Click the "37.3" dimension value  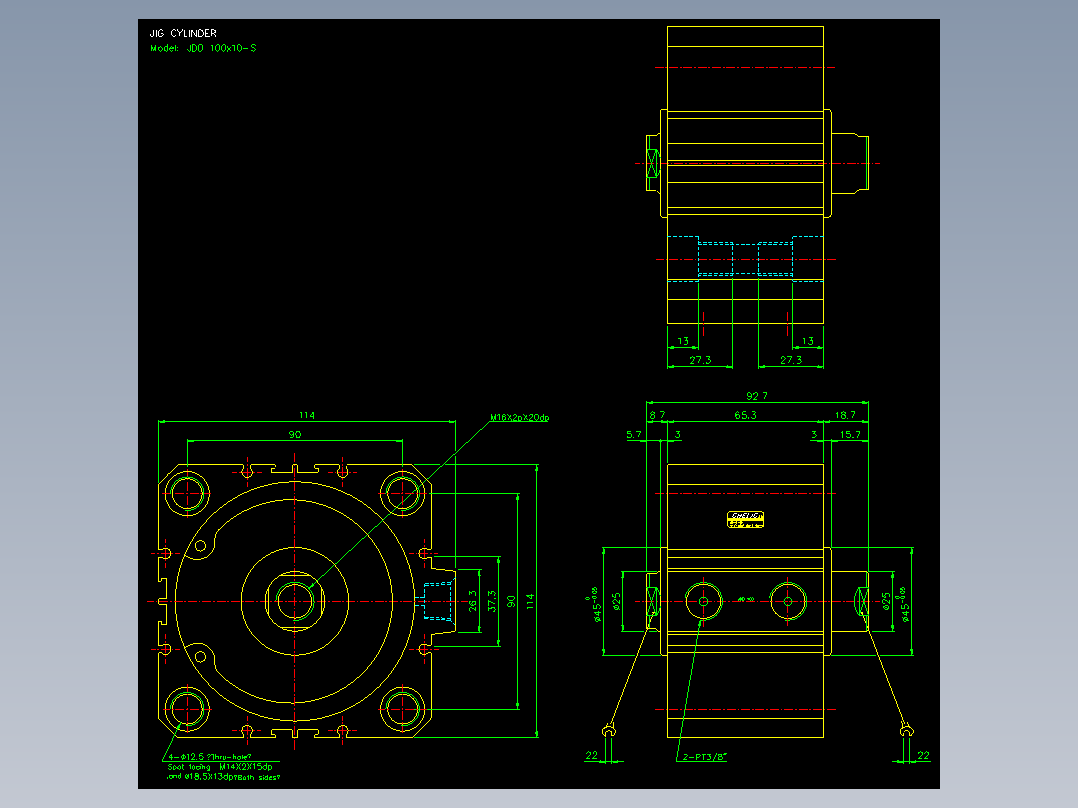(x=492, y=602)
